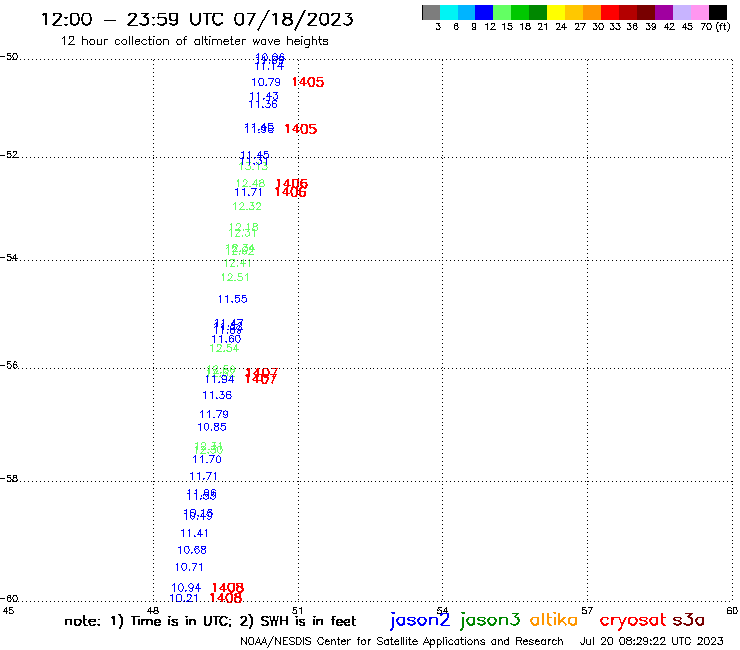
Task: Click the note 'Time is in UTC; SWH is in feet'
Action: click(x=210, y=621)
